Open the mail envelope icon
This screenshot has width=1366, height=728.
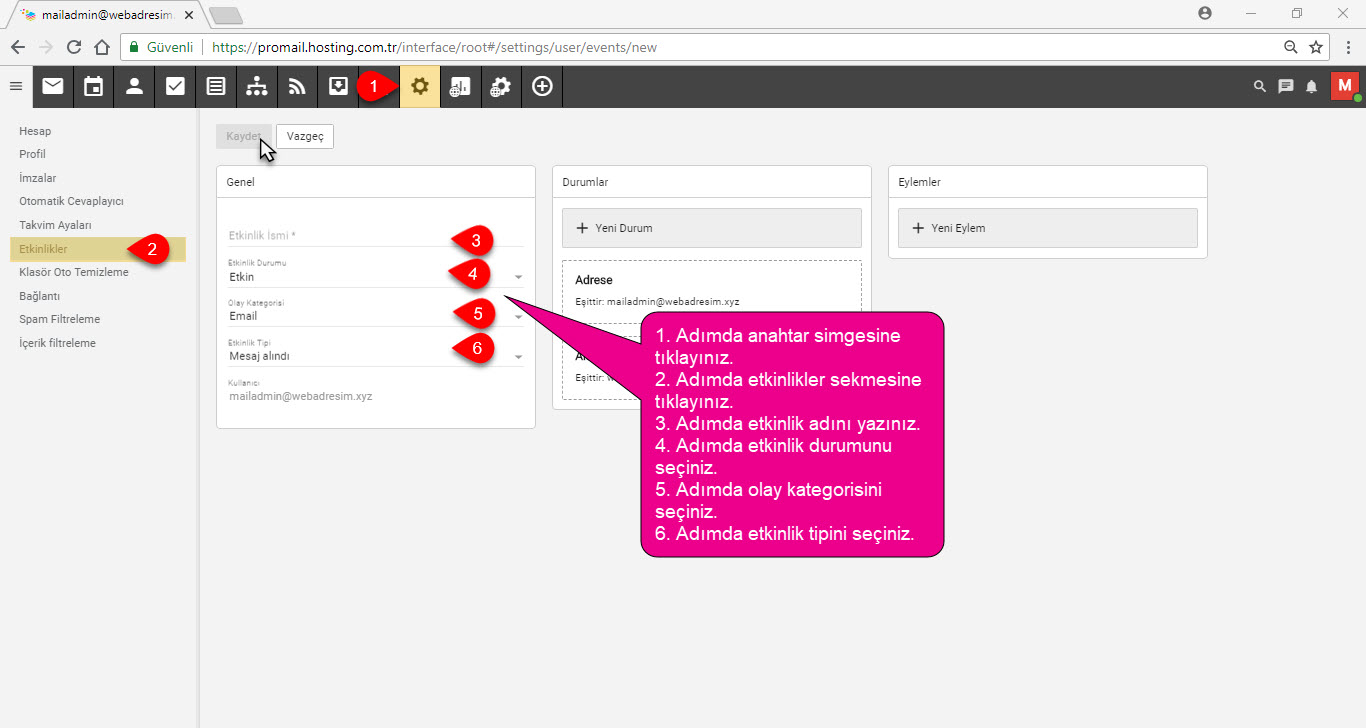tap(52, 87)
